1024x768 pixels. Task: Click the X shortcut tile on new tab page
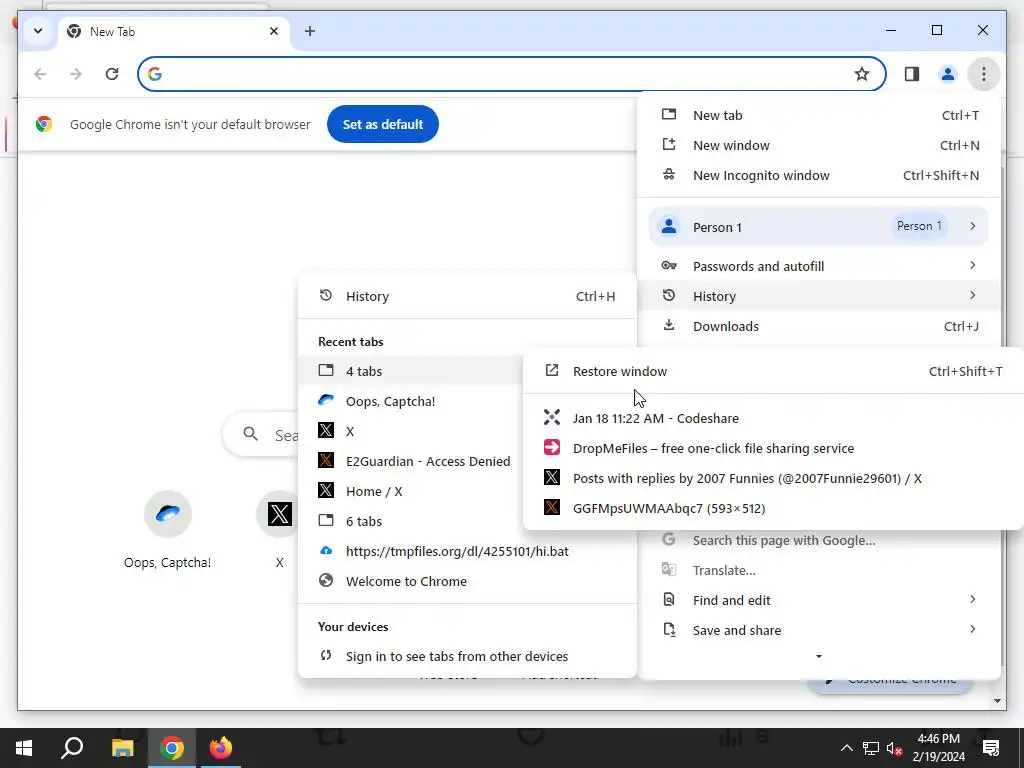(x=280, y=530)
